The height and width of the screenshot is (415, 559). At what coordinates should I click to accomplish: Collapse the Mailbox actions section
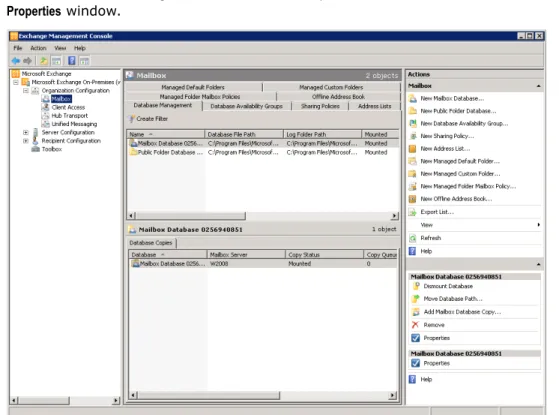[538, 86]
